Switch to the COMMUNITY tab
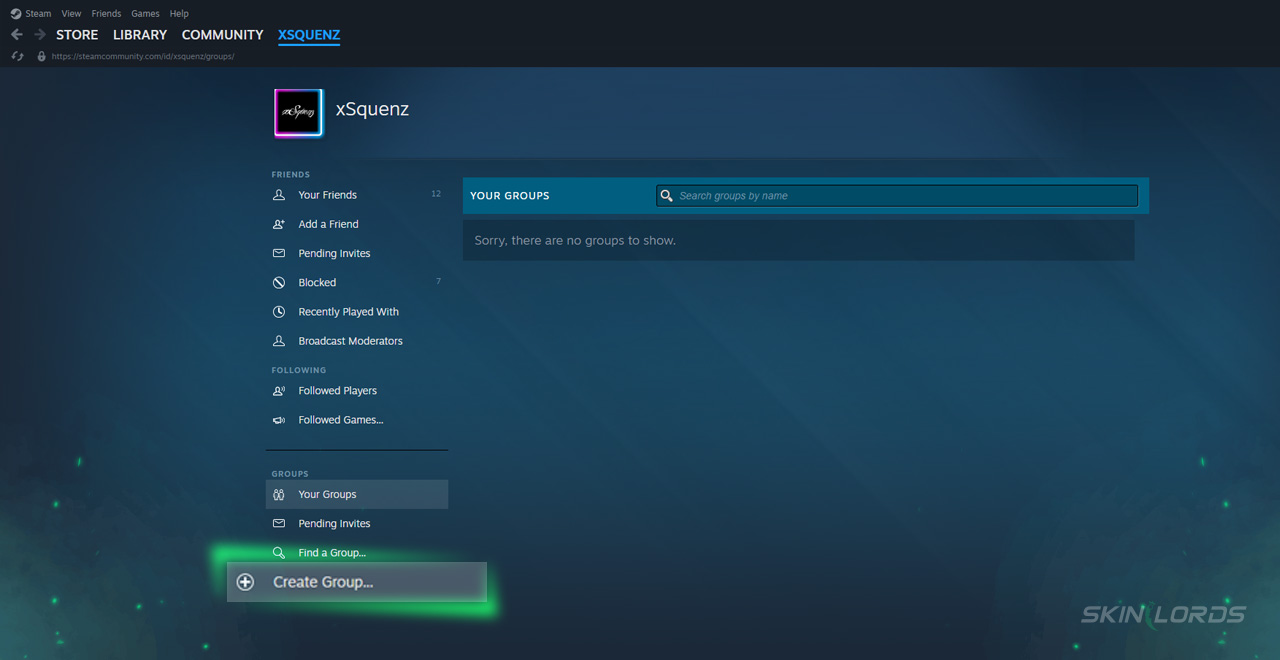Viewport: 1280px width, 660px height. tap(222, 34)
